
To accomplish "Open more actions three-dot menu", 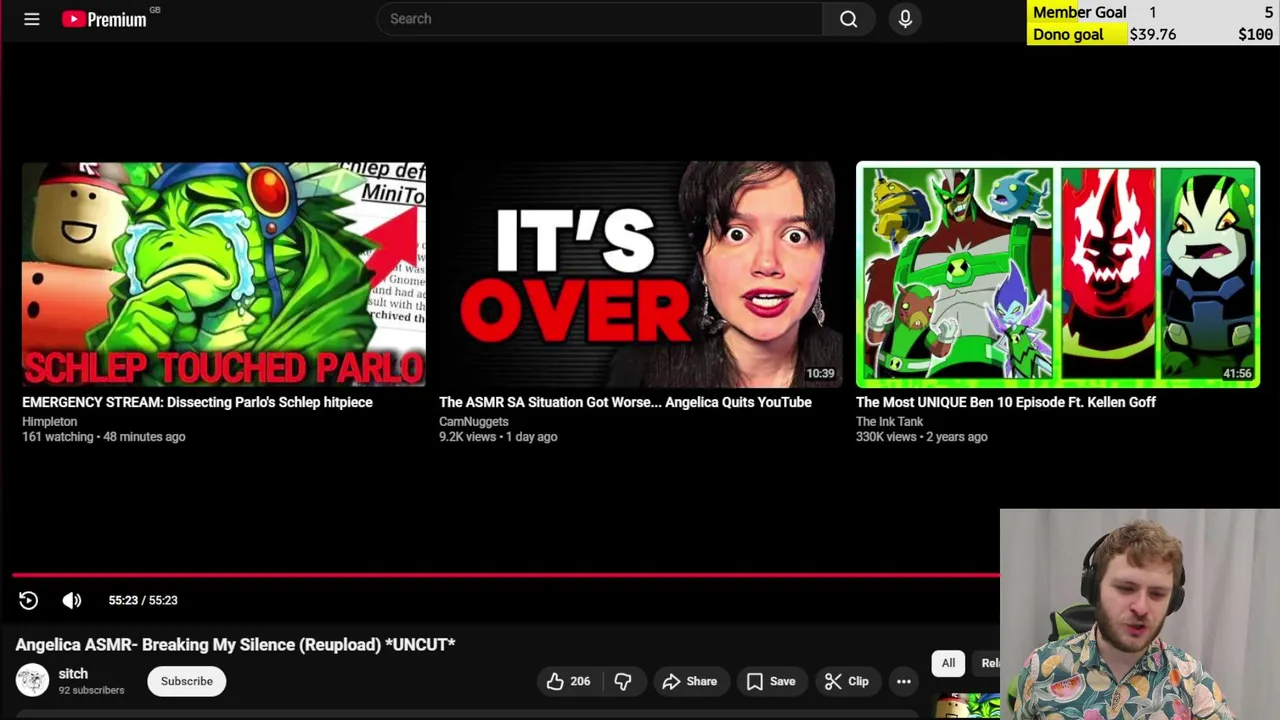I will click(x=903, y=681).
